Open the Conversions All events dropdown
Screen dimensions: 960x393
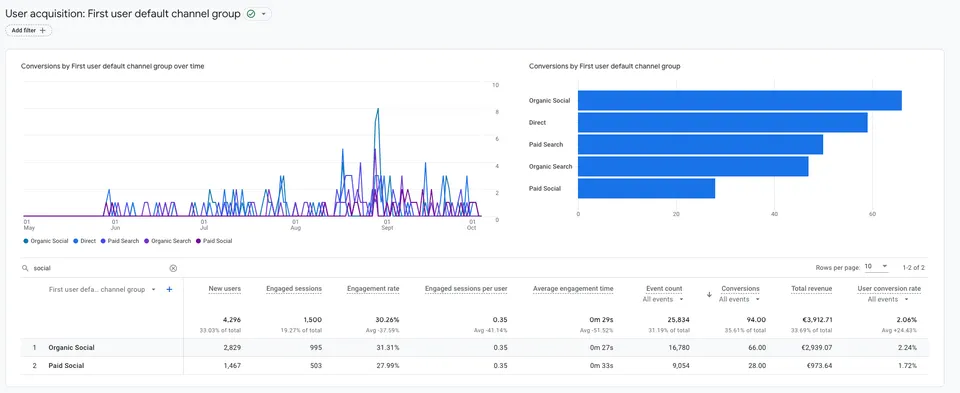(x=739, y=299)
